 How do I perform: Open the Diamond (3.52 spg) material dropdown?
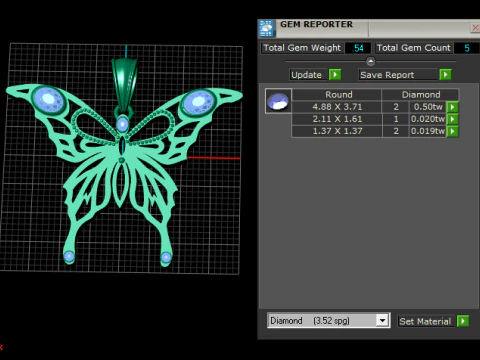[382, 321]
